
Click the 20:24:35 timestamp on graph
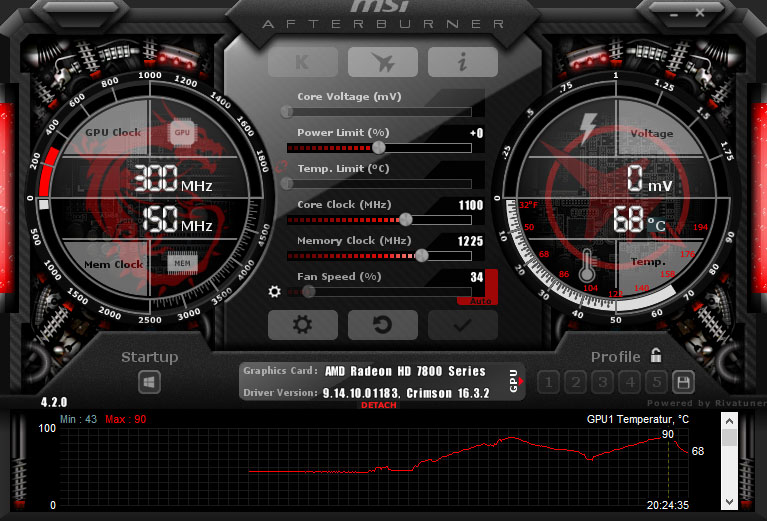pos(668,505)
